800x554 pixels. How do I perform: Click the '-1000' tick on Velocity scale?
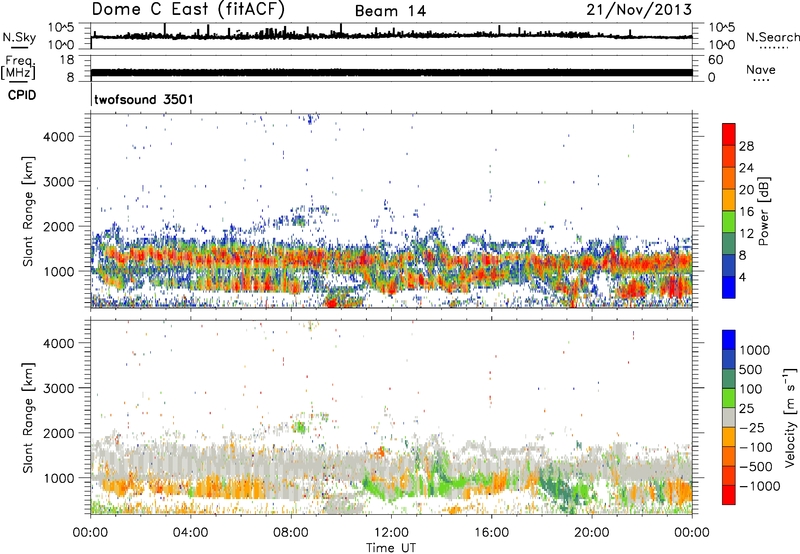pos(760,486)
